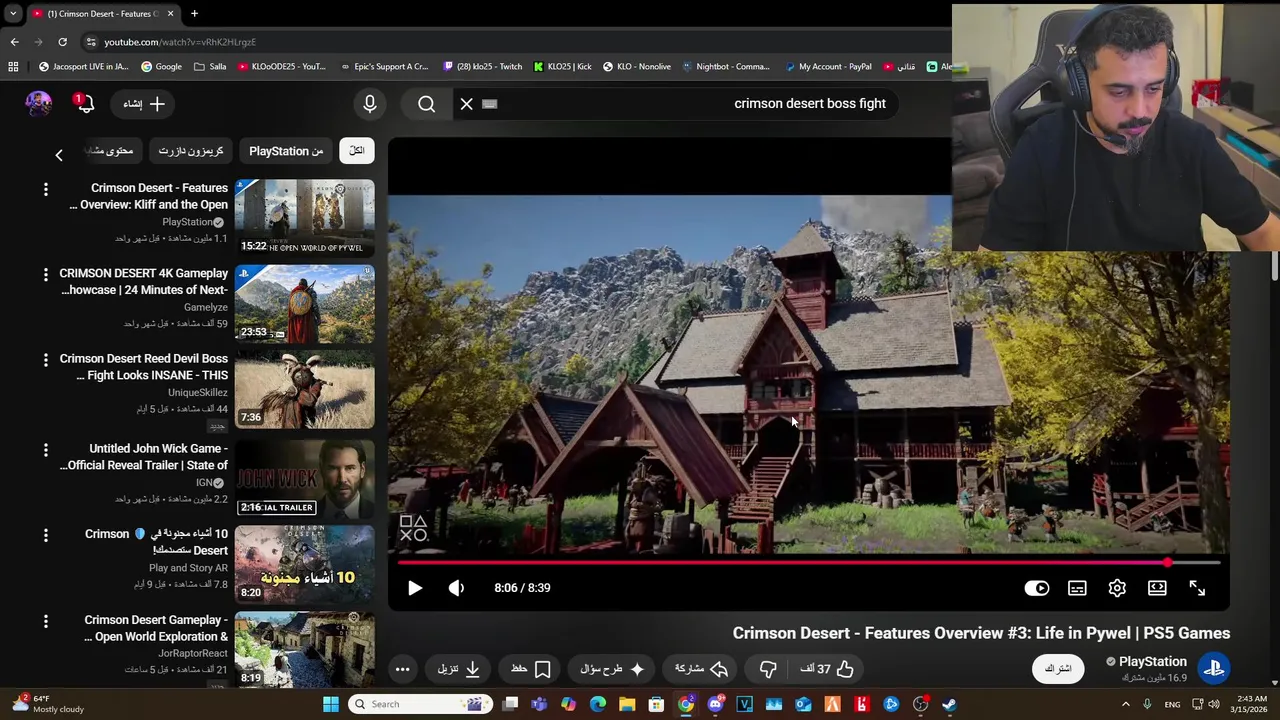The image size is (1280, 720).
Task: Open options for the Gamelyze 4K Gameplay video
Action: 45,274
